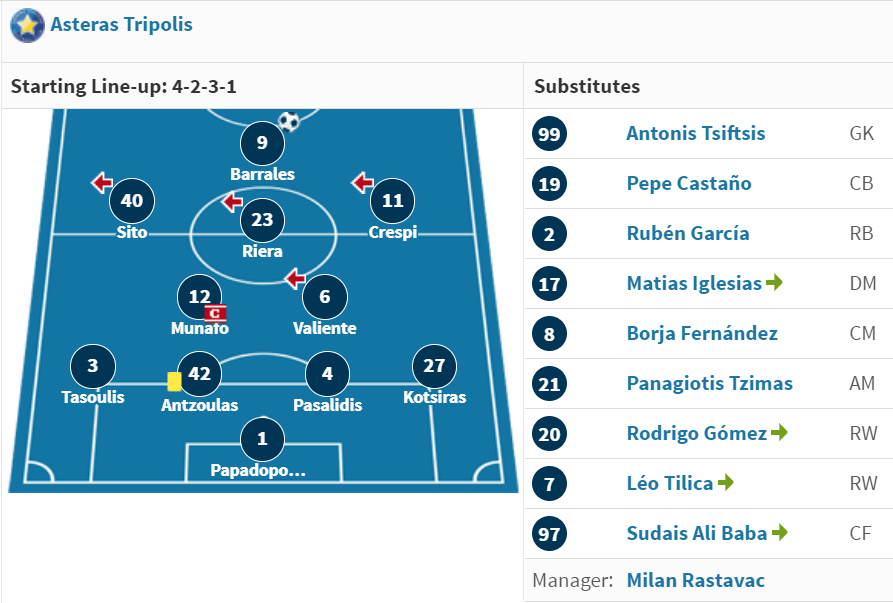Click the goal ball icon near Barrales
The width and height of the screenshot is (893, 603).
coord(289,121)
